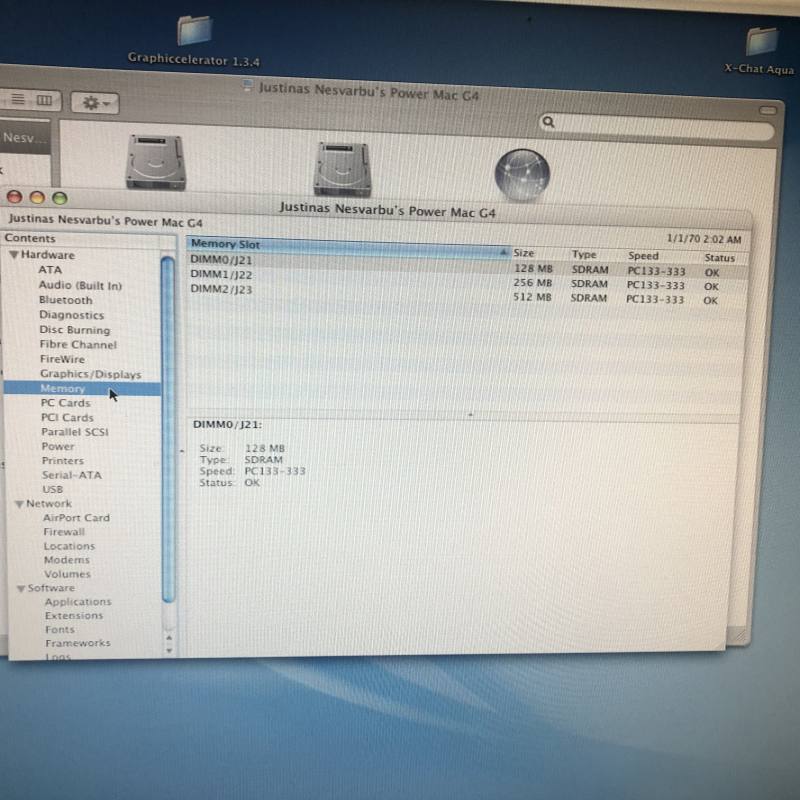Select Locations under Network
Viewport: 800px width, 800px height.
coord(69,546)
